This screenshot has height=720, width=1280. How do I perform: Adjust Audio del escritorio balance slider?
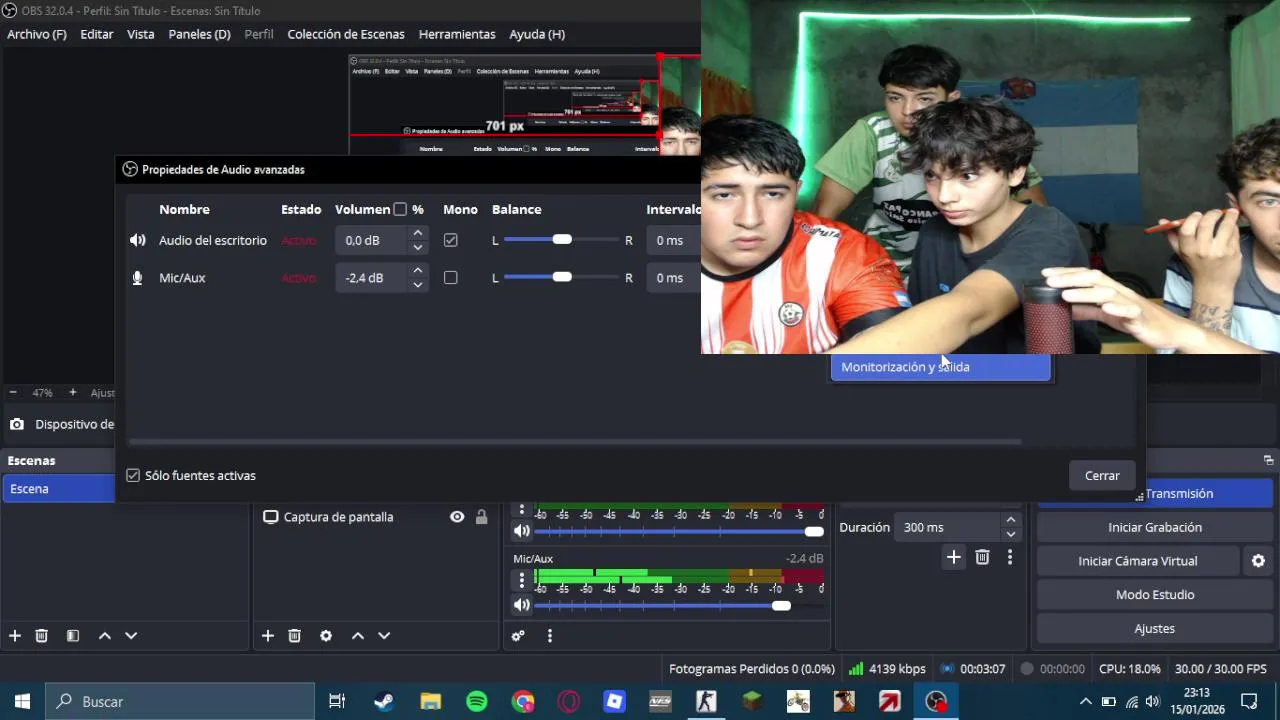click(x=562, y=240)
